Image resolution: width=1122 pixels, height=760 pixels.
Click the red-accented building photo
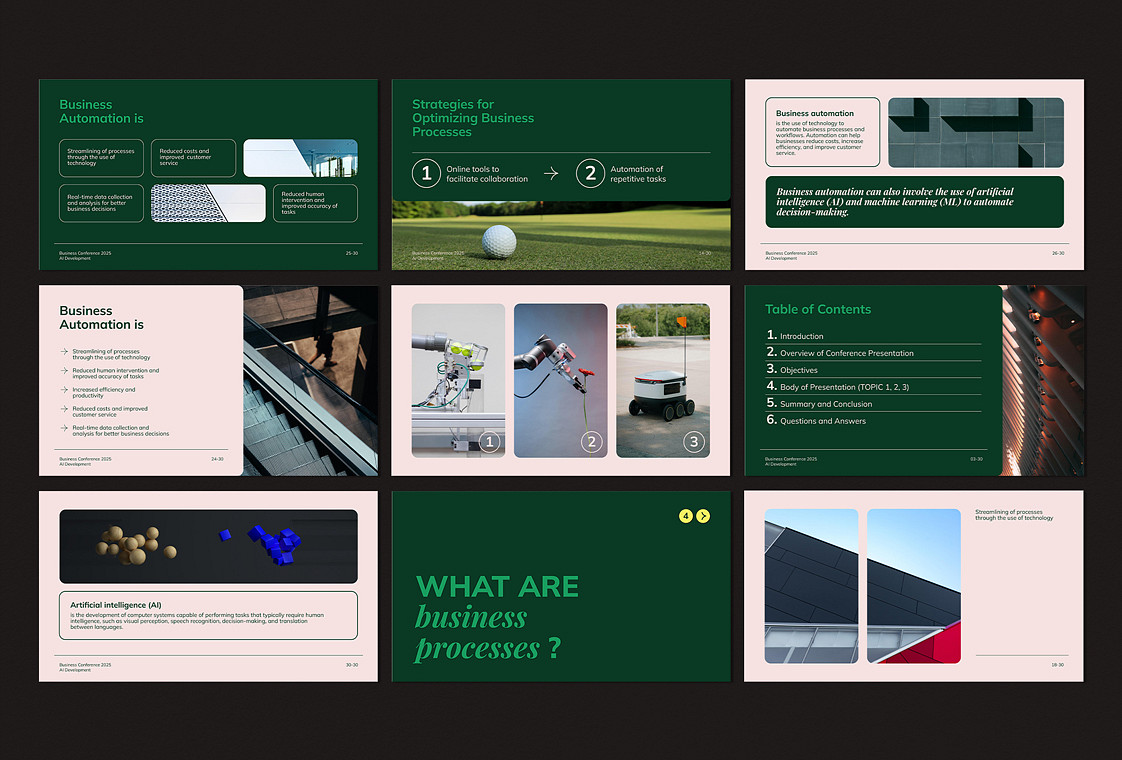click(x=913, y=585)
